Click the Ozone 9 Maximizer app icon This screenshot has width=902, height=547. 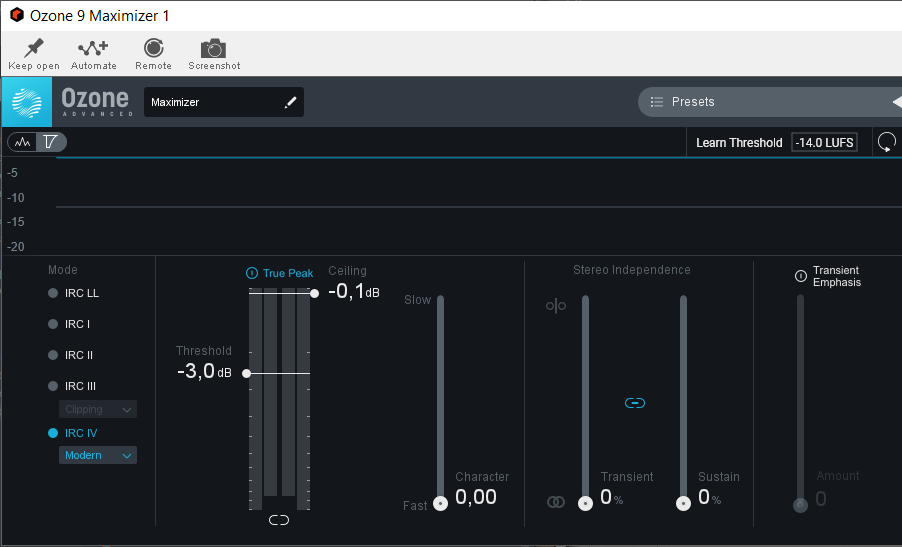pos(17,15)
